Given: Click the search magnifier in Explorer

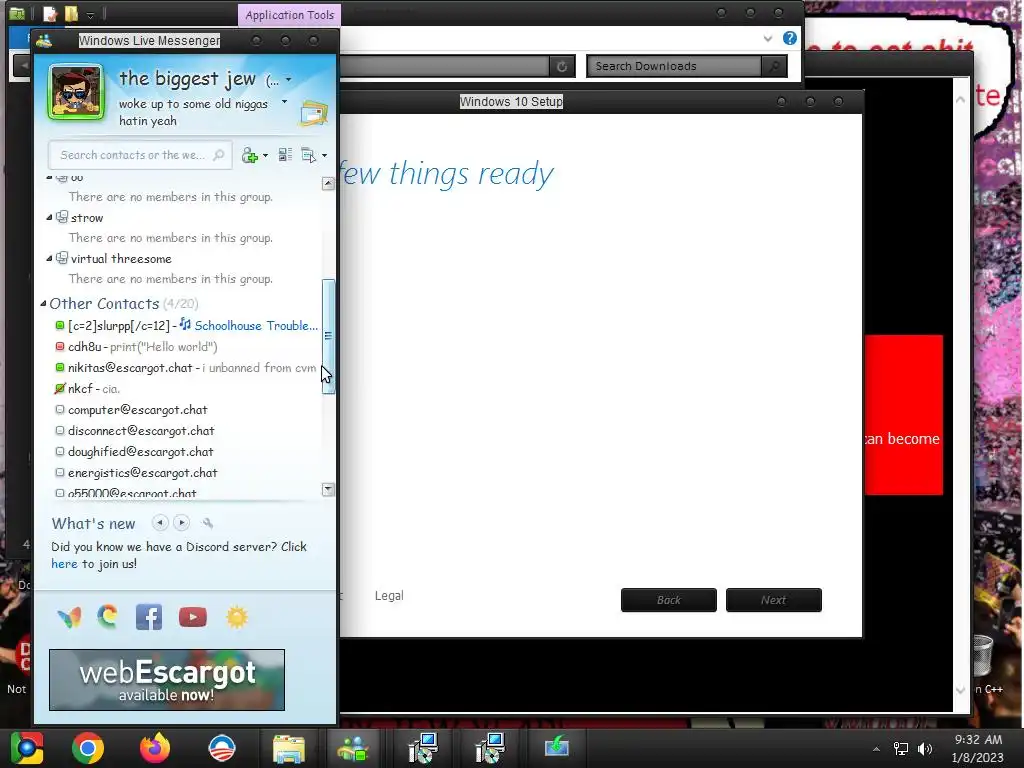Looking at the screenshot, I should point(775,66).
